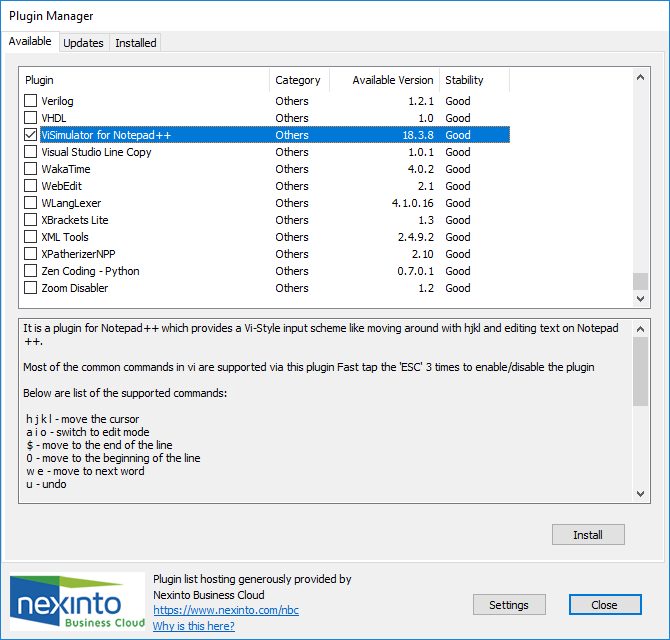The height and width of the screenshot is (640, 670).
Task: Select the WebEdit checkbox
Action: [30, 186]
